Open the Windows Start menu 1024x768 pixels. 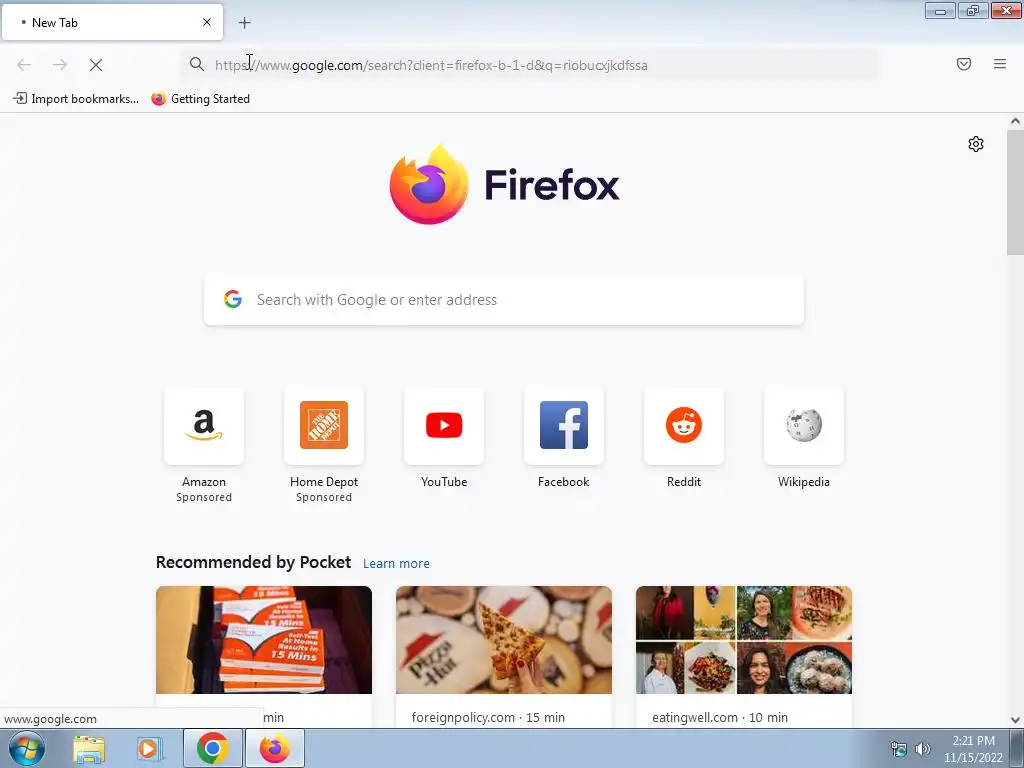tap(26, 748)
